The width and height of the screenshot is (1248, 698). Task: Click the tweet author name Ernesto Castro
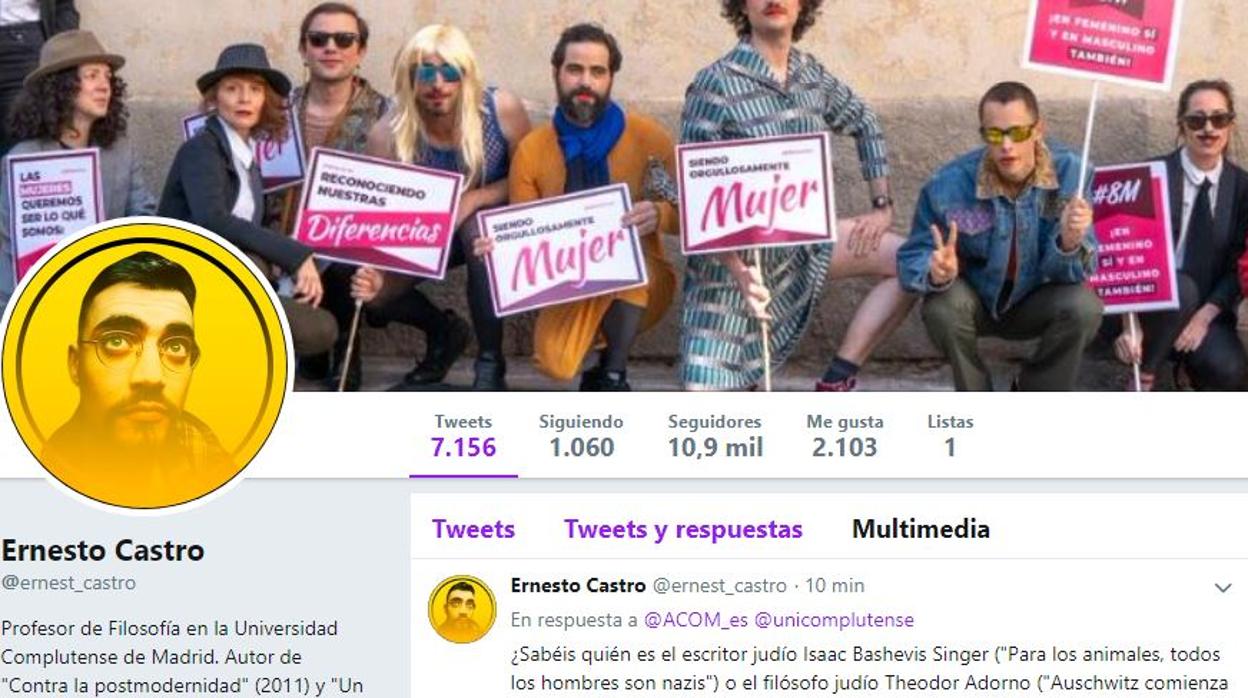click(578, 586)
